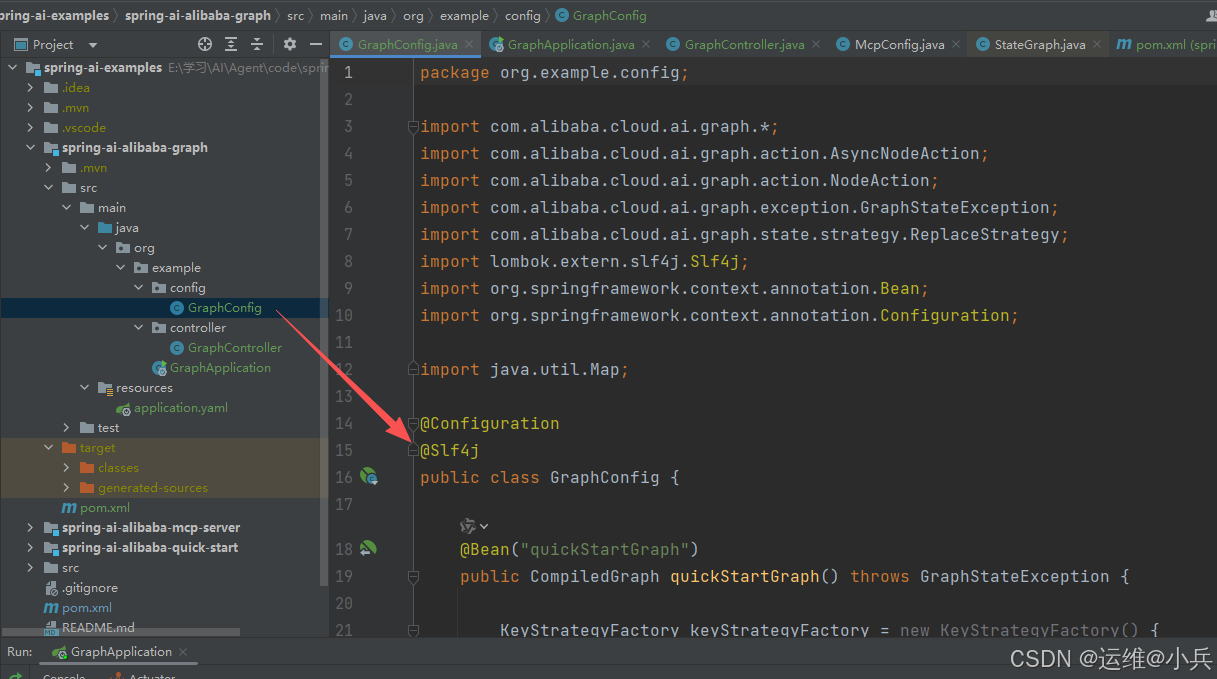The width and height of the screenshot is (1217, 679).
Task: Switch to McpConfig.java tab
Action: [899, 44]
